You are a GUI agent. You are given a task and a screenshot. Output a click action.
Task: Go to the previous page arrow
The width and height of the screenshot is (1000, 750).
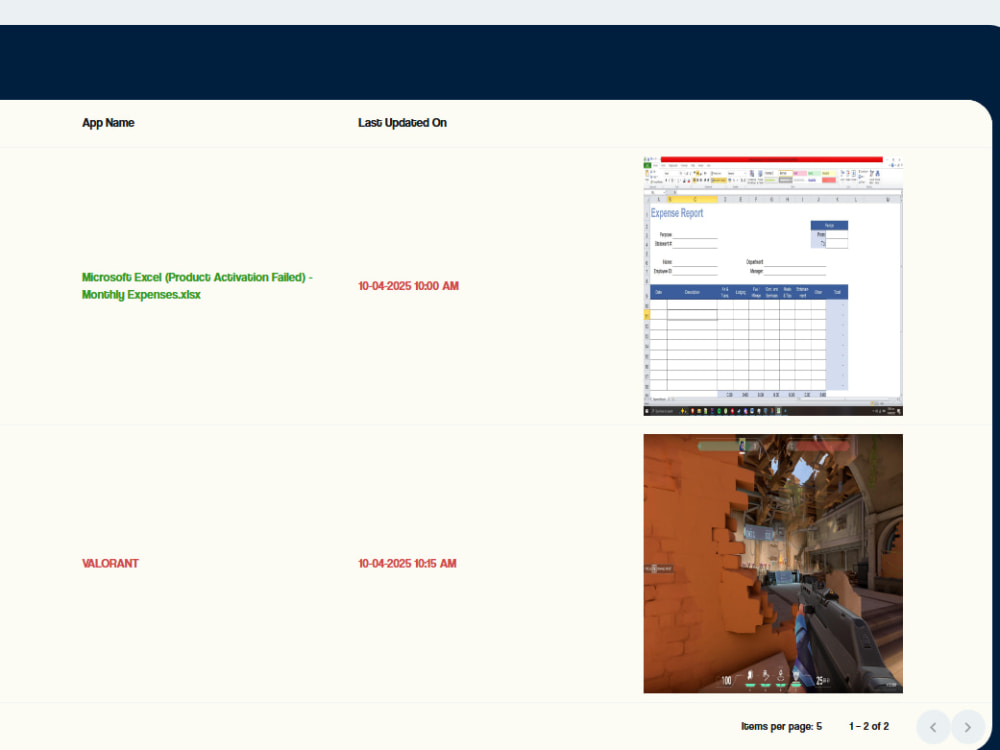[x=933, y=726]
